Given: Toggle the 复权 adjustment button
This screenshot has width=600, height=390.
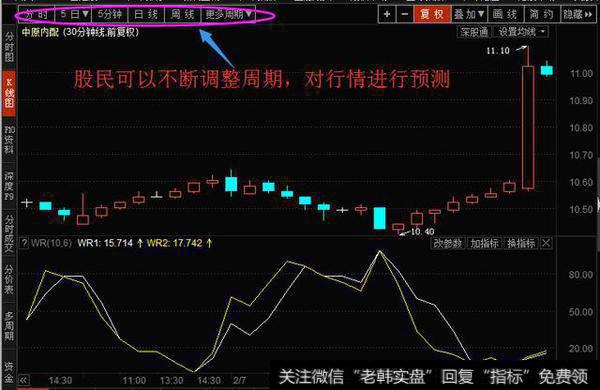Looking at the screenshot, I should (432, 14).
